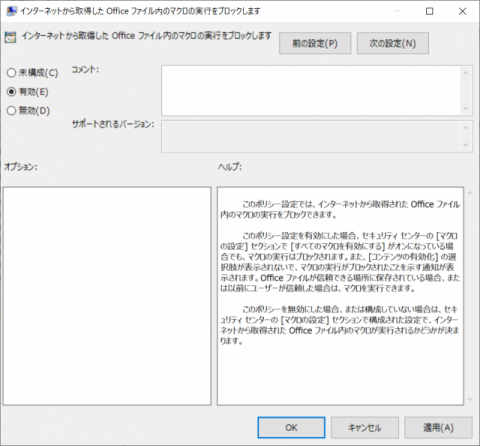Image resolution: width=480 pixels, height=446 pixels.
Task: Click the supported-version box scroll up arrow
Action: point(466,128)
